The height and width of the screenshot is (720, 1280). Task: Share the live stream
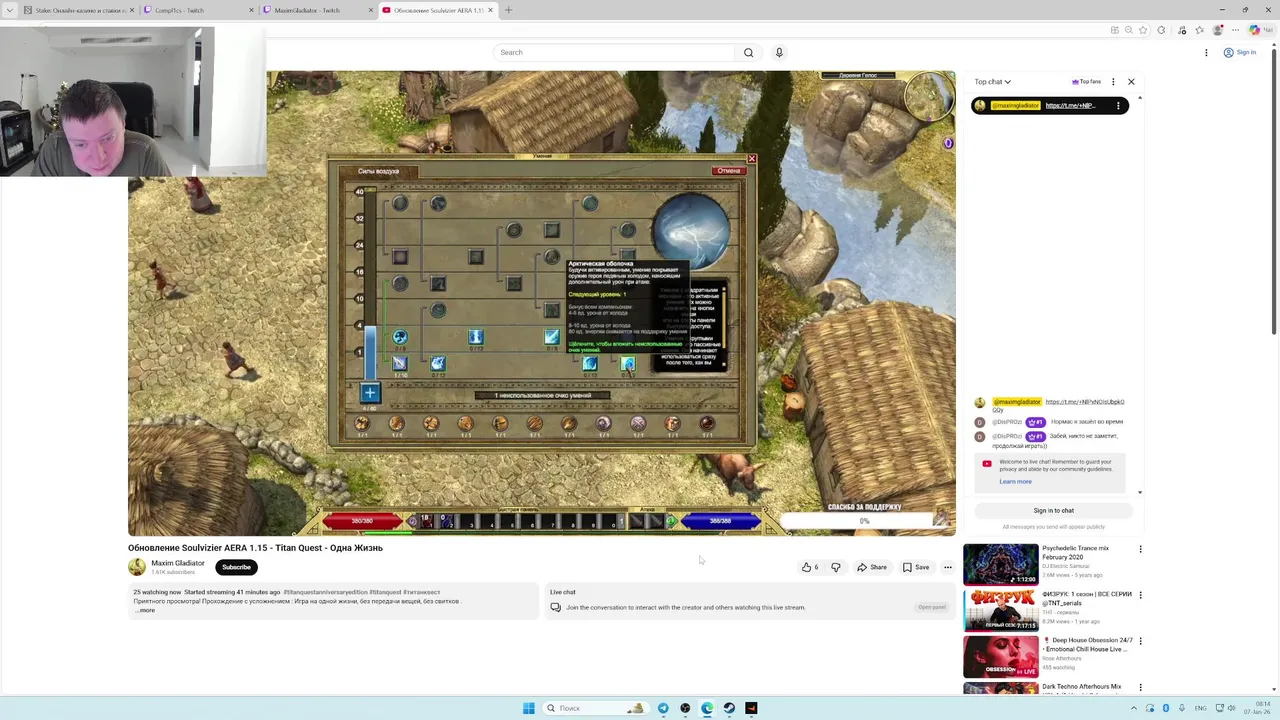pos(872,567)
